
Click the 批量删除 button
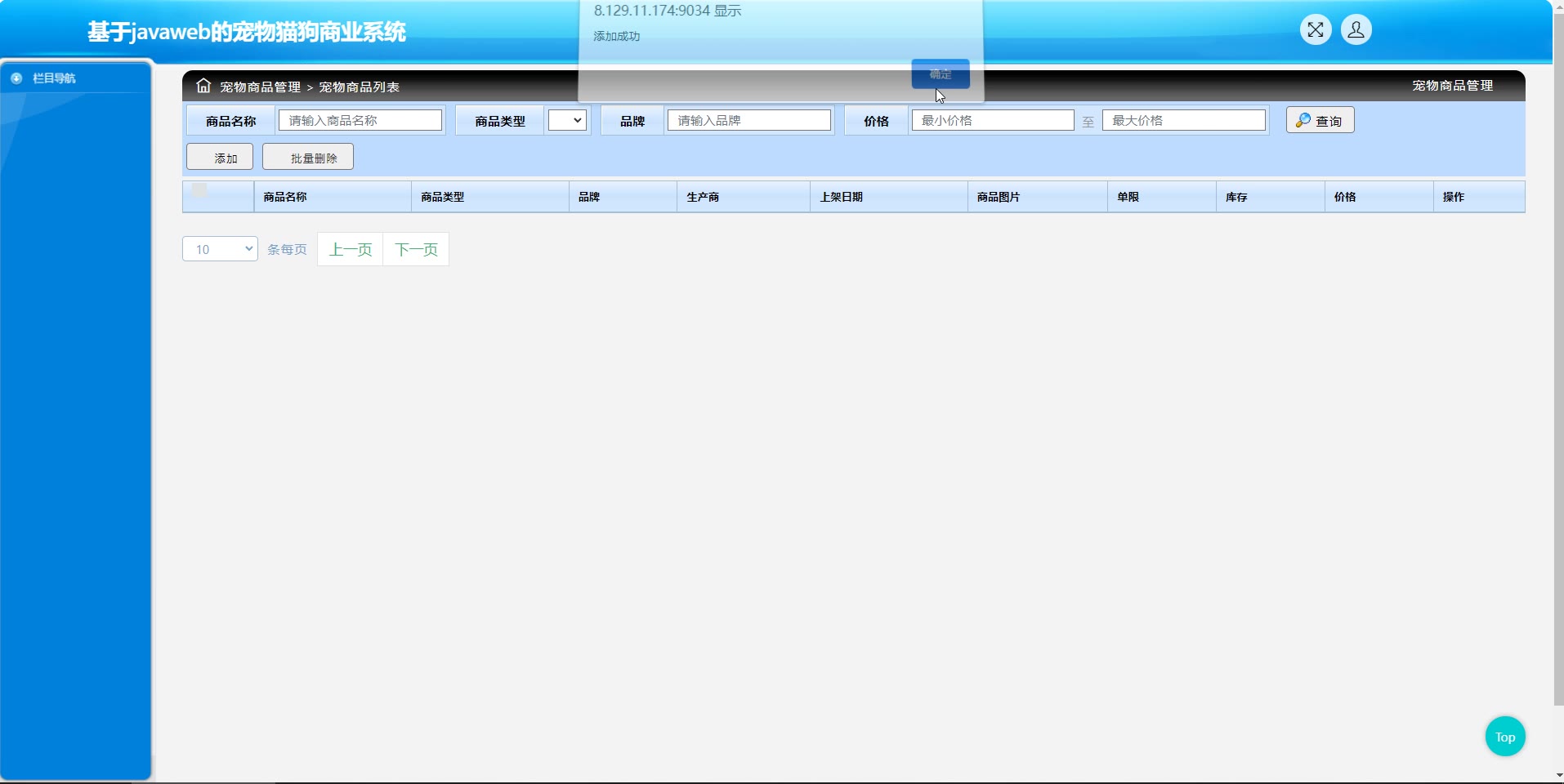point(308,157)
